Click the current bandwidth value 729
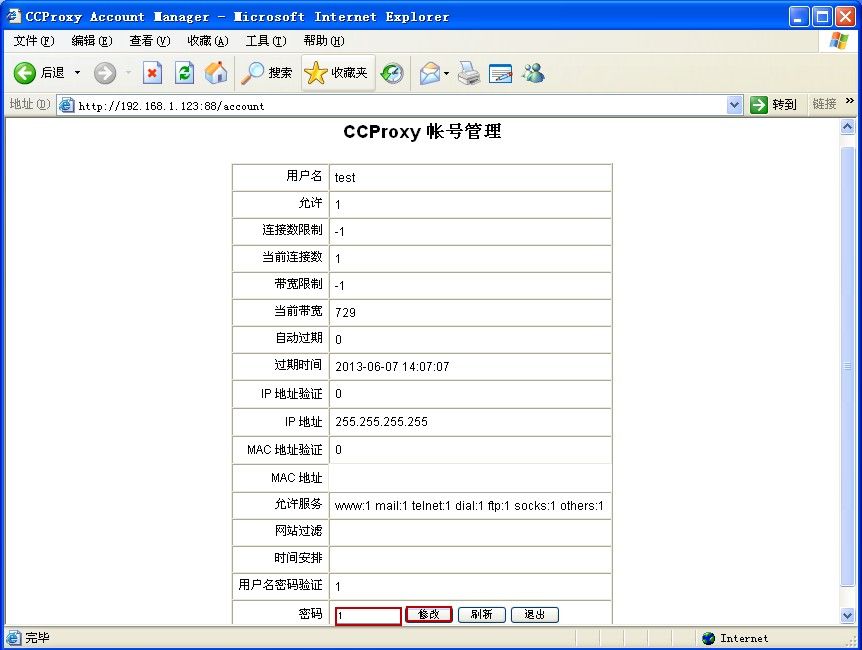 pyautogui.click(x=345, y=313)
